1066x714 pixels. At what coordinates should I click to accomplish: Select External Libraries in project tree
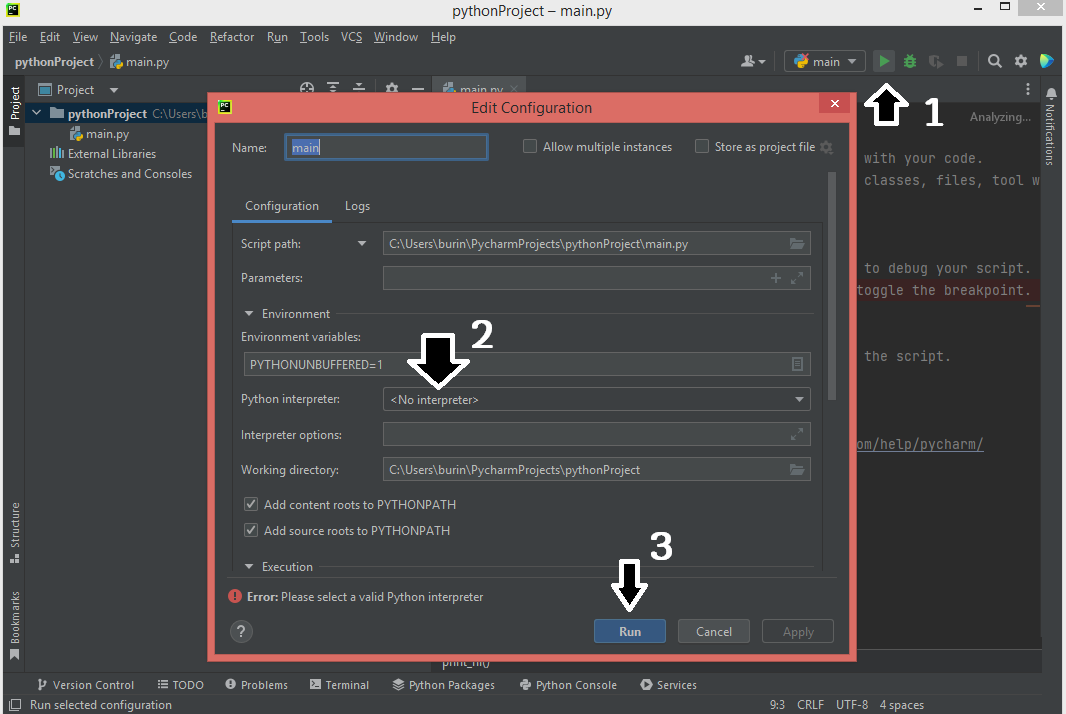click(103, 154)
